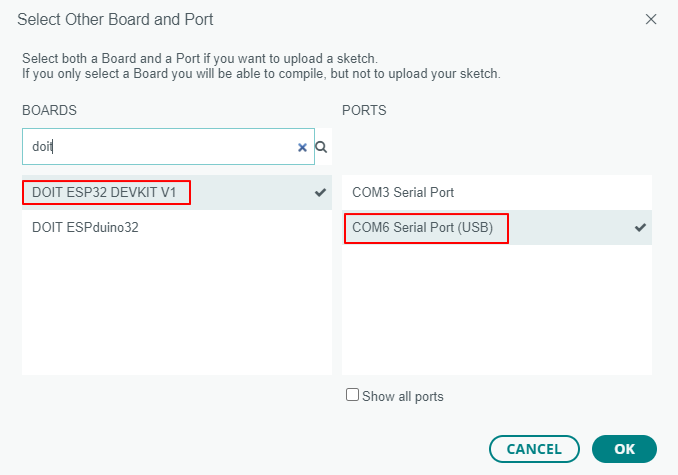
Task: Select the DOIT ESPduino32 board
Action: click(177, 227)
